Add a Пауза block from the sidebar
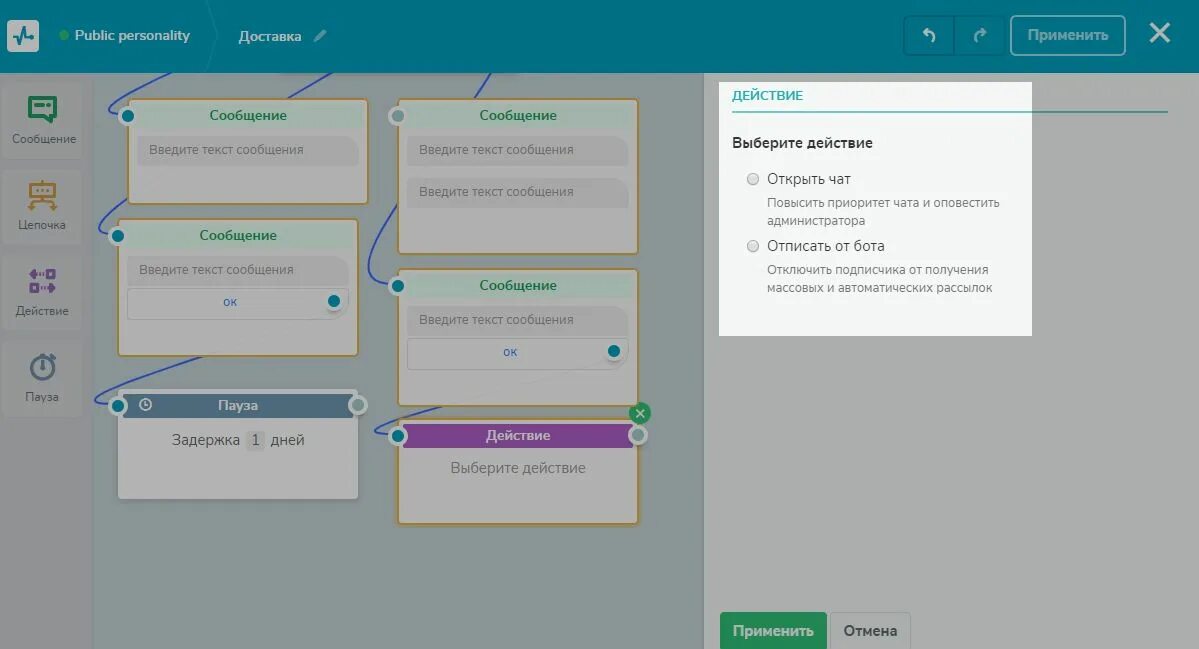The height and width of the screenshot is (649, 1199). pos(42,378)
